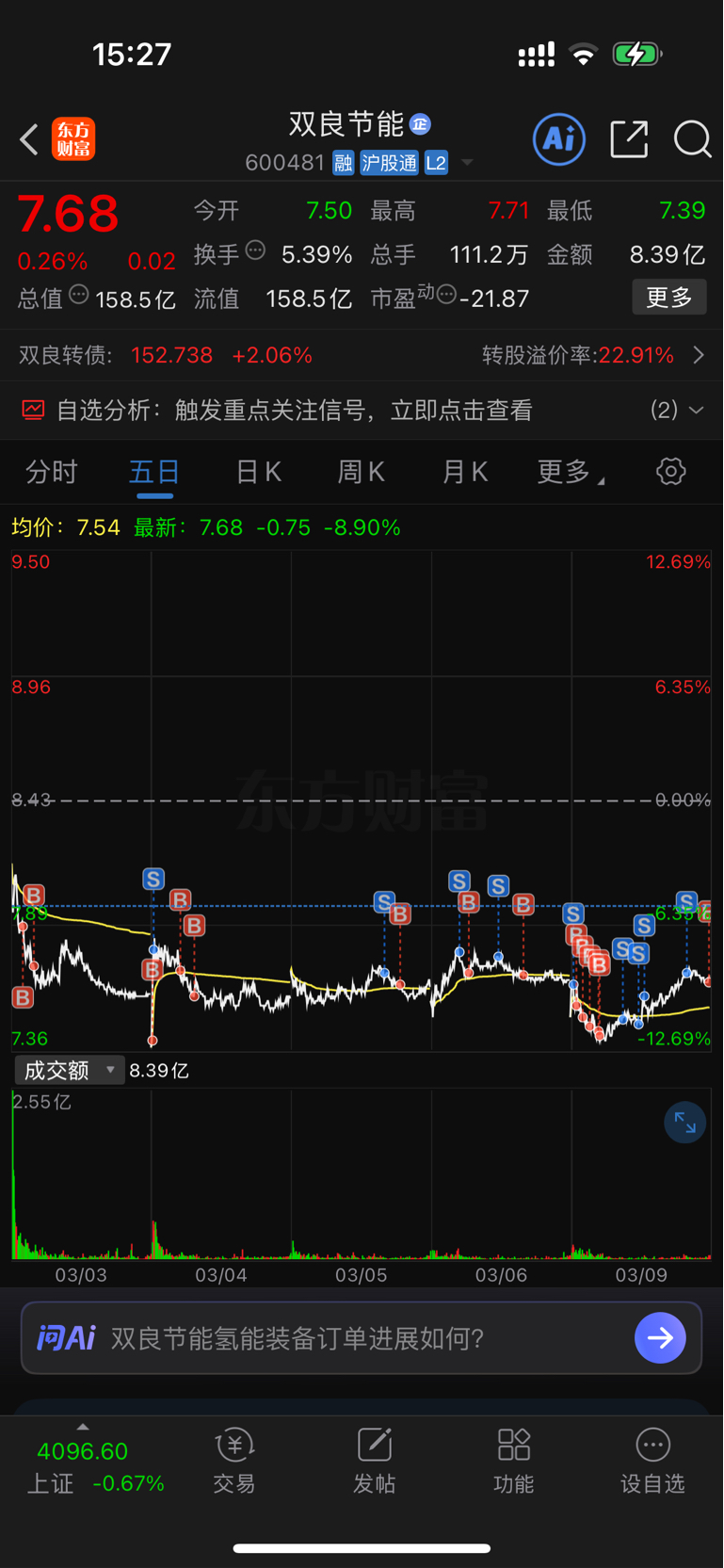Screen dimensions: 724x1568
Task: Expand the 上证 index bar arrow
Action: 83,1427
